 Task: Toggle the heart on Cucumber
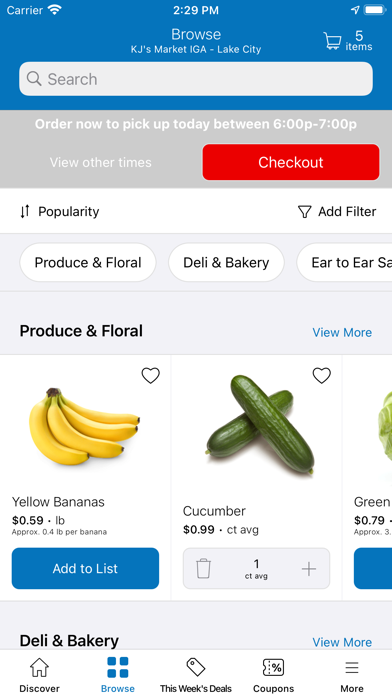click(321, 376)
